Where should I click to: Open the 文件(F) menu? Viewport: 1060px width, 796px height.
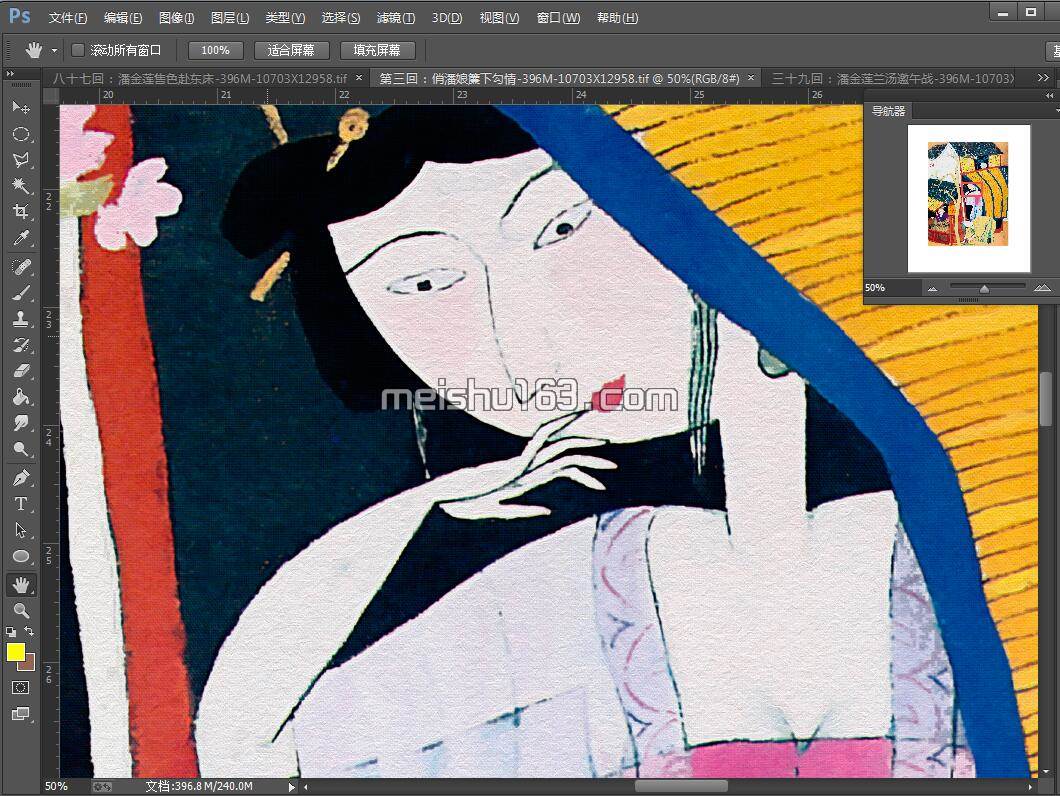pos(68,18)
